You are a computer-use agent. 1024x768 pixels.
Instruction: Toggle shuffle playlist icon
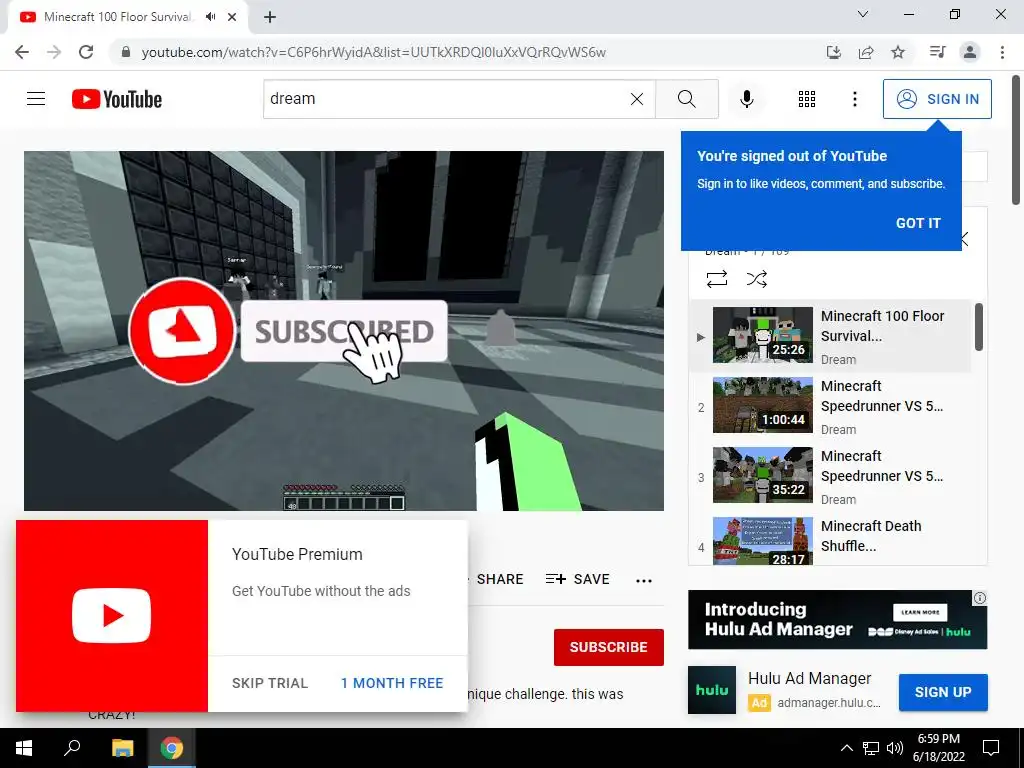(x=756, y=280)
